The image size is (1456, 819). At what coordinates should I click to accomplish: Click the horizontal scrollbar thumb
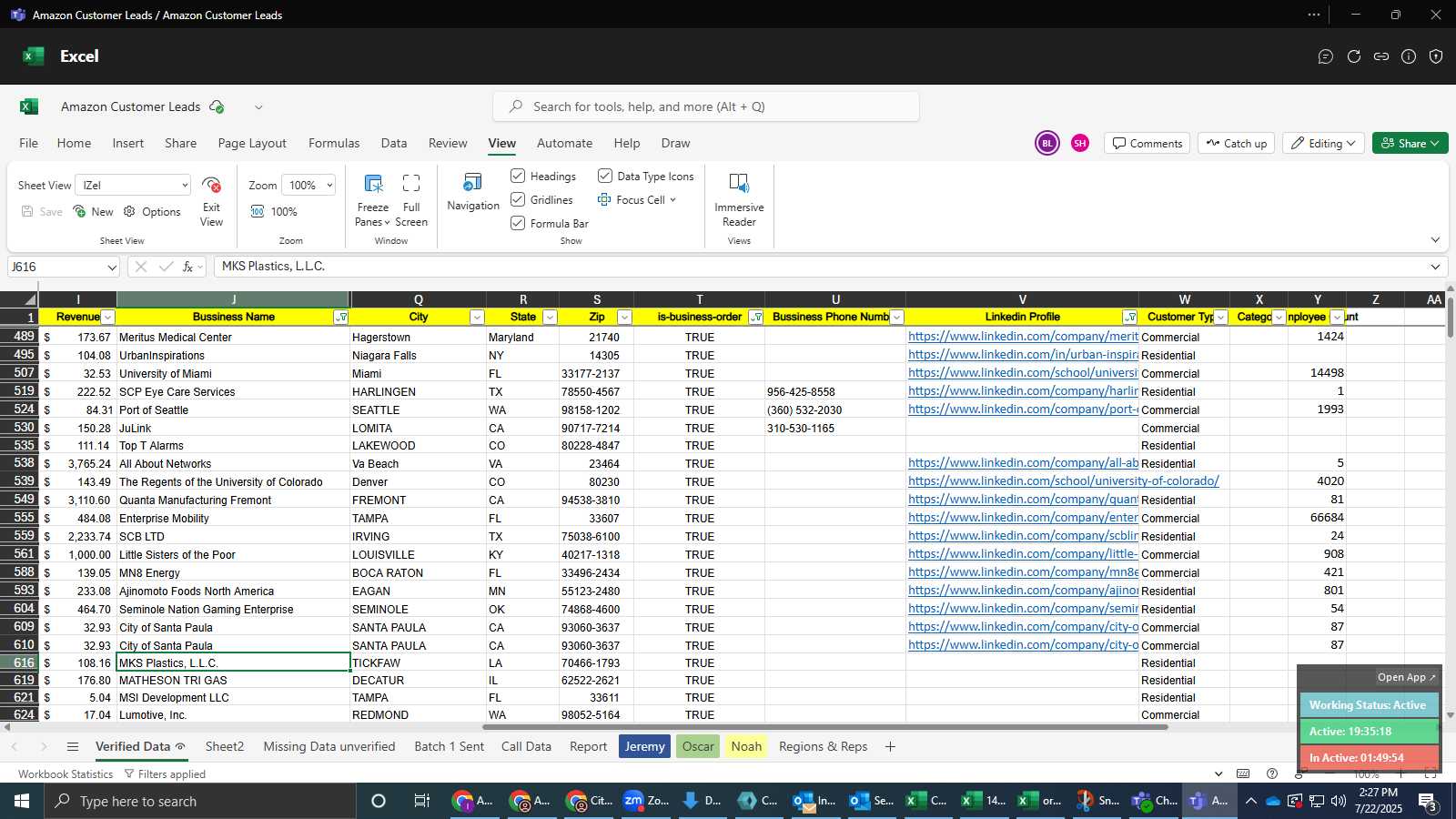[824, 727]
